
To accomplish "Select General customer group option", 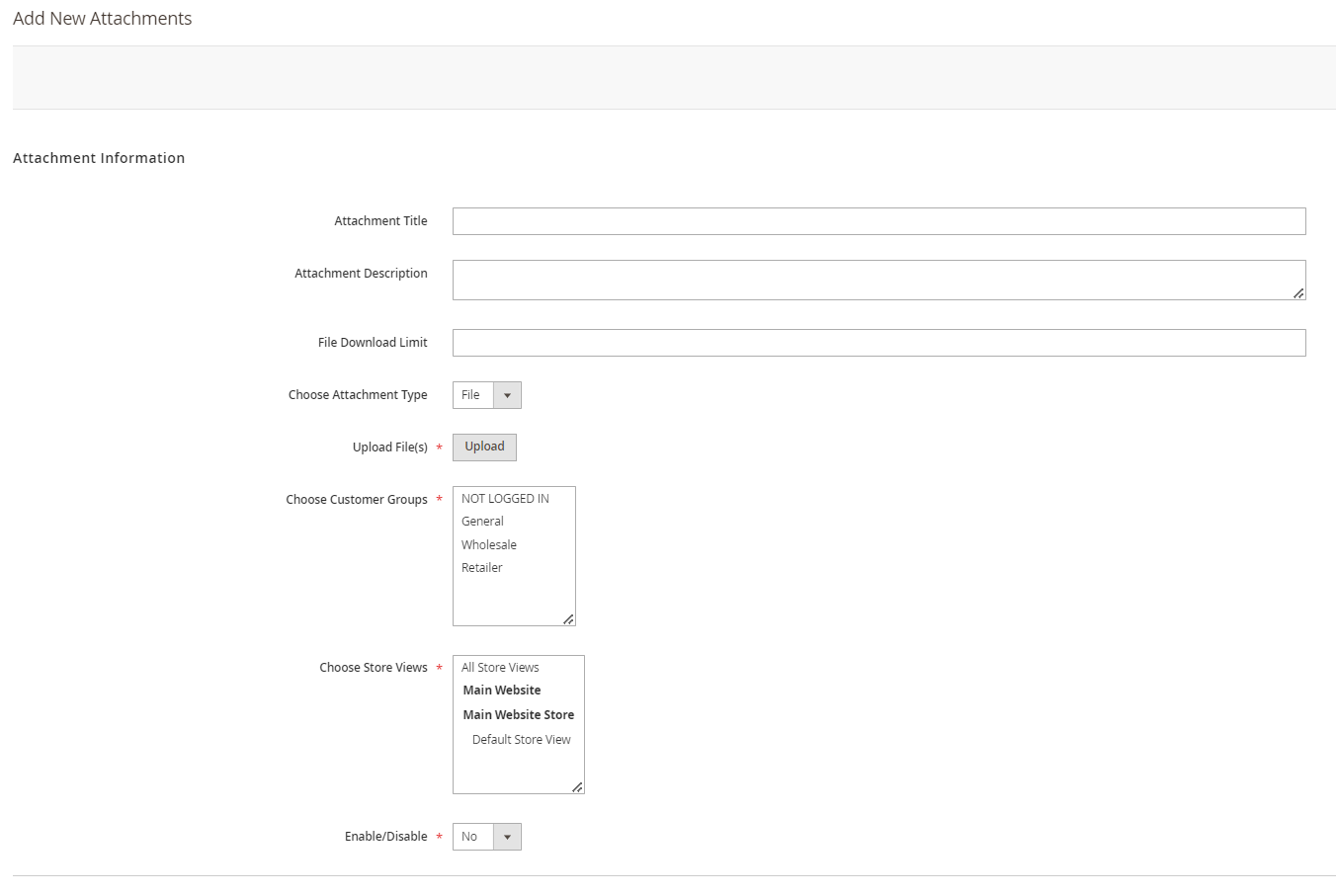I will 482,522.
